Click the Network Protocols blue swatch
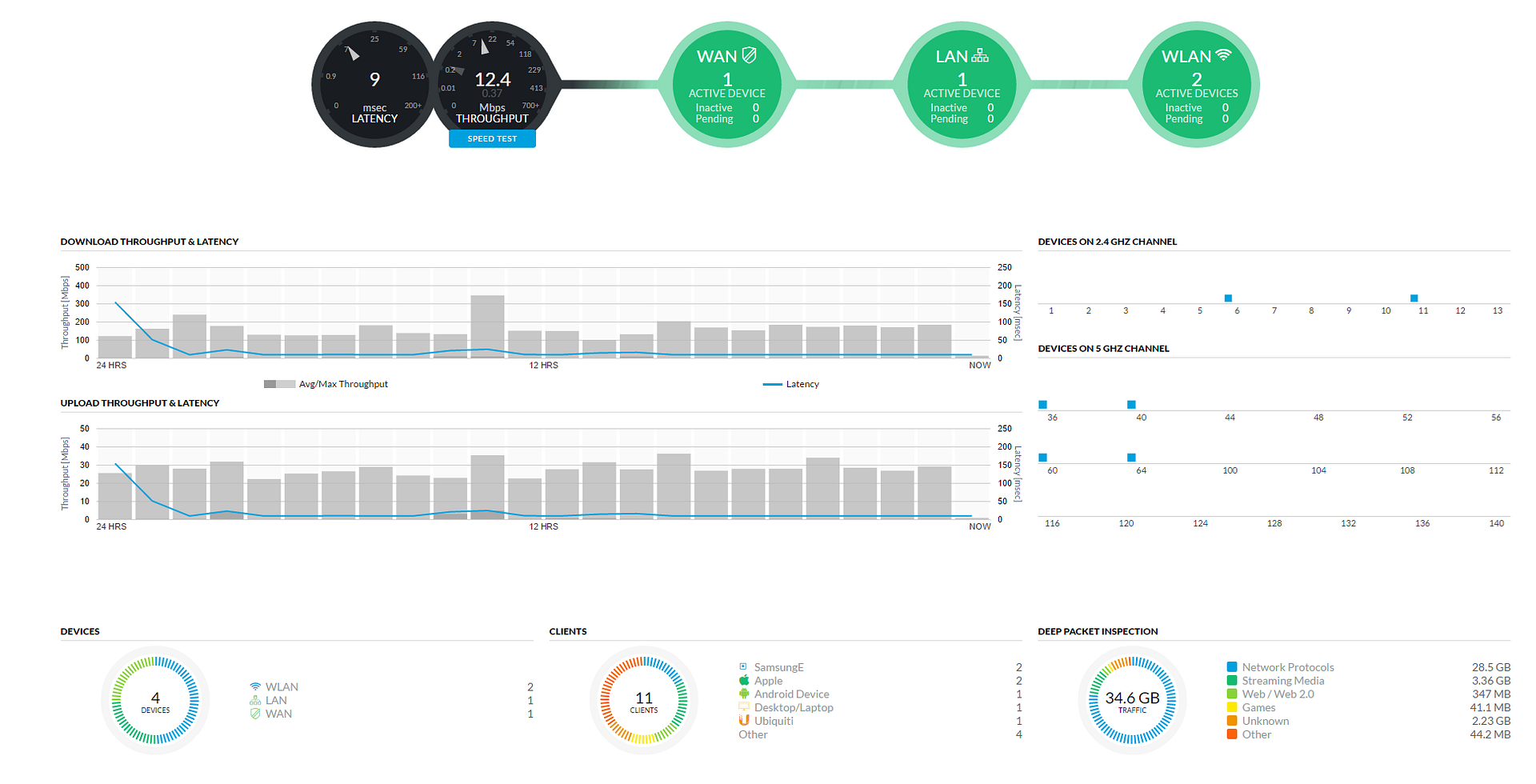The width and height of the screenshot is (1536, 784). coord(1232,666)
